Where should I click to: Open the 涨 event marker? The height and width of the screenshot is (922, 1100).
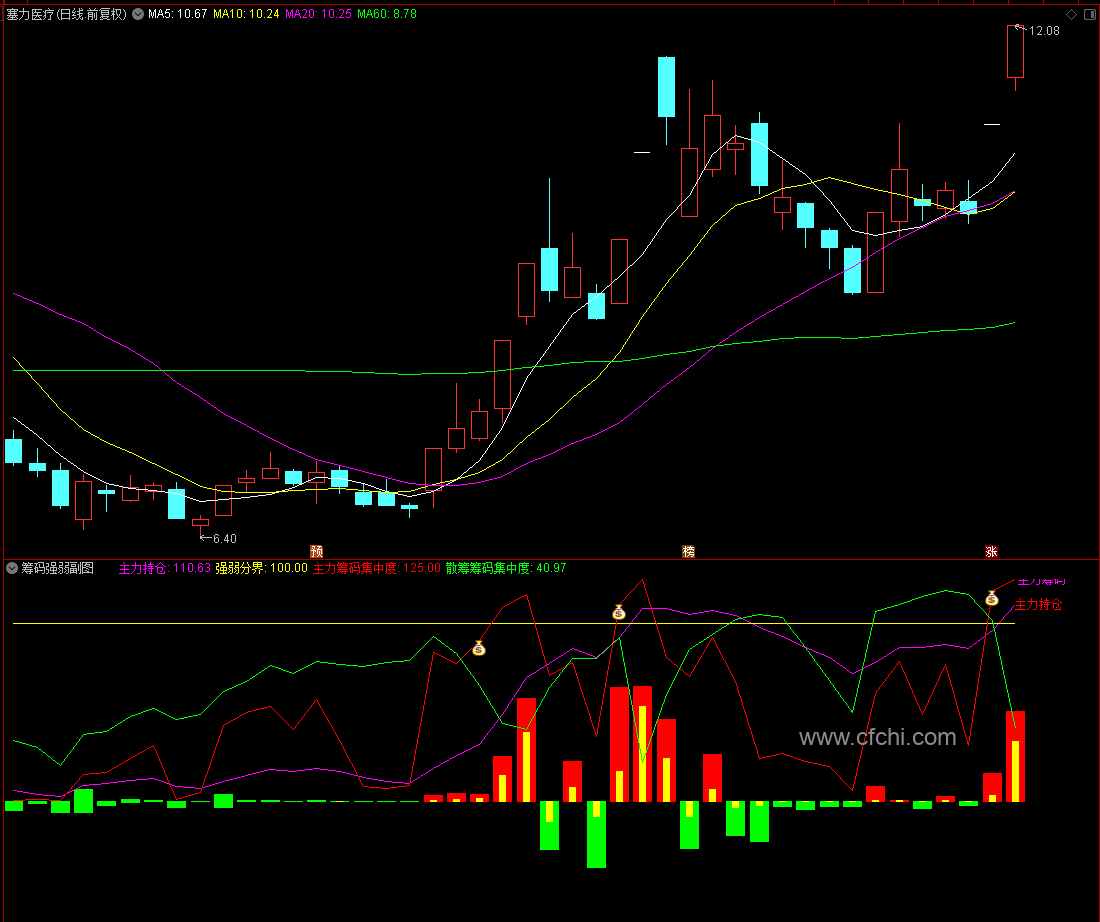point(991,552)
